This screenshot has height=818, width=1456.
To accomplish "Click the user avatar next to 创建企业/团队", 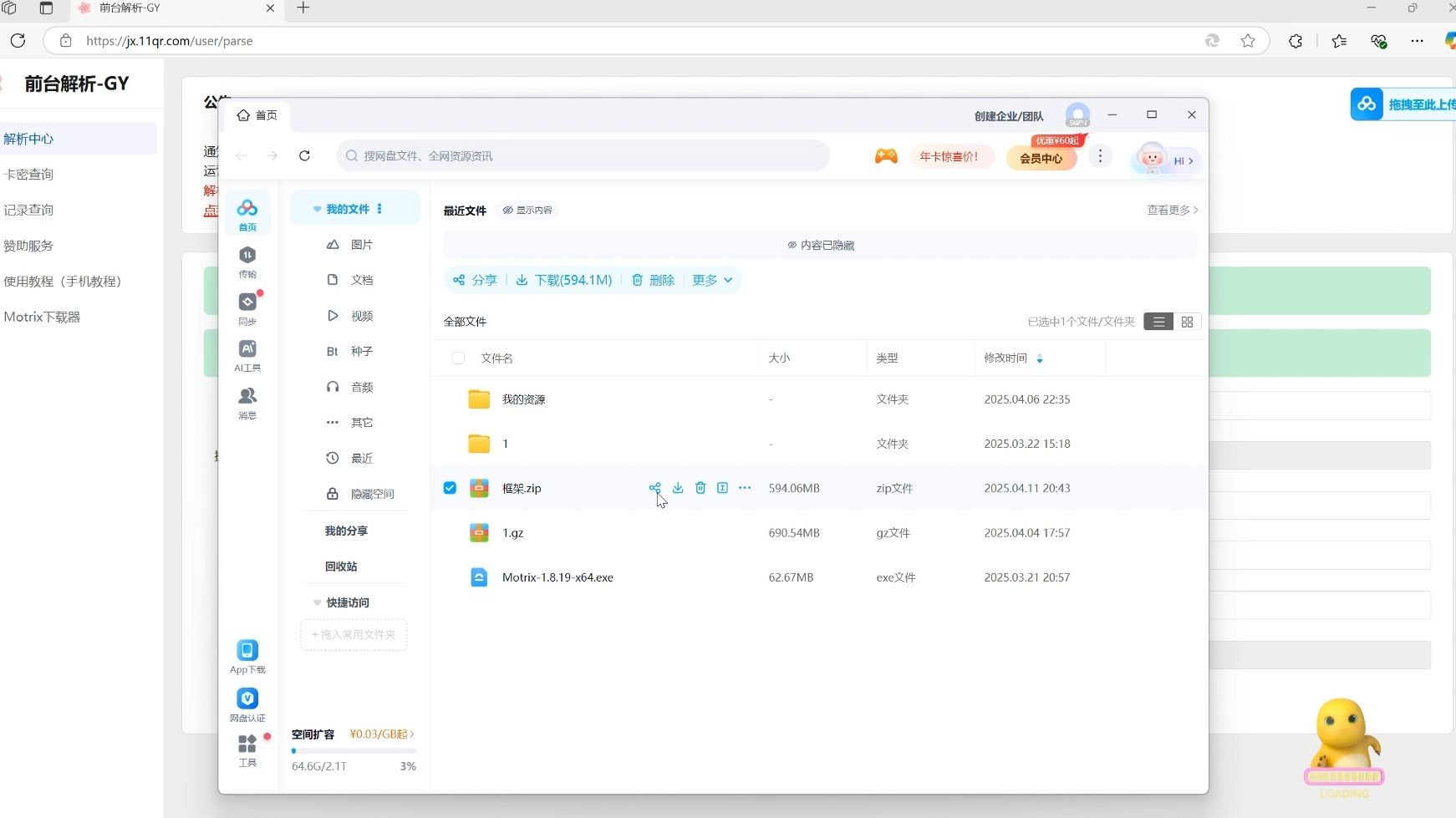I will [1077, 115].
